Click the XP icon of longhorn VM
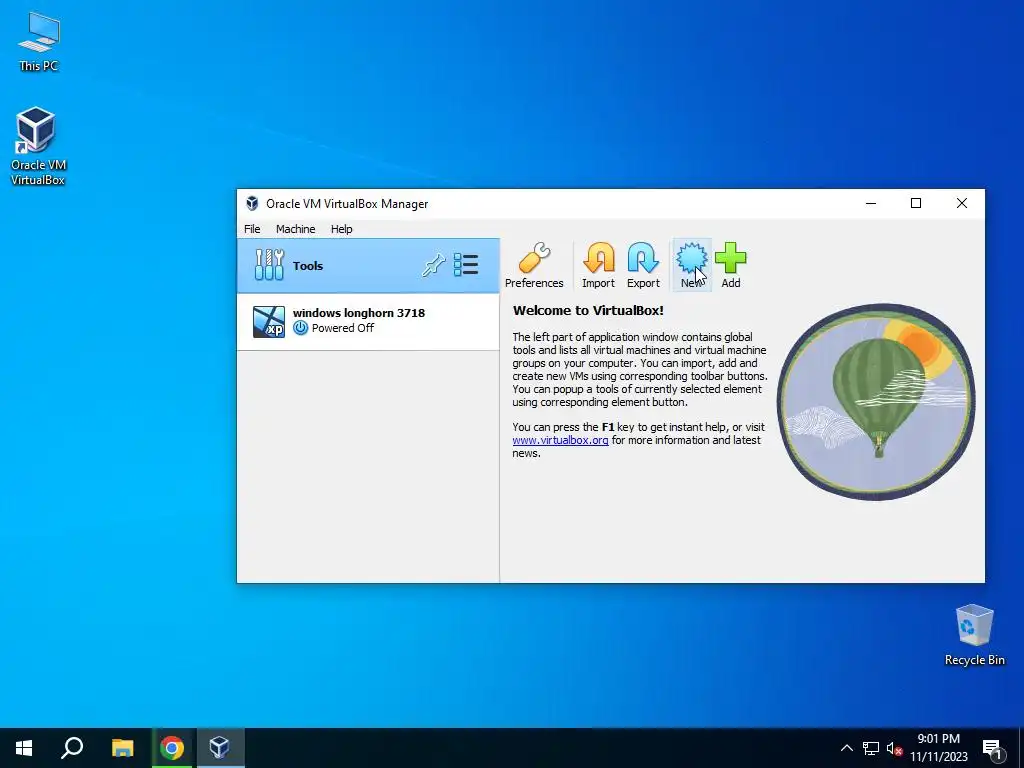 (269, 321)
